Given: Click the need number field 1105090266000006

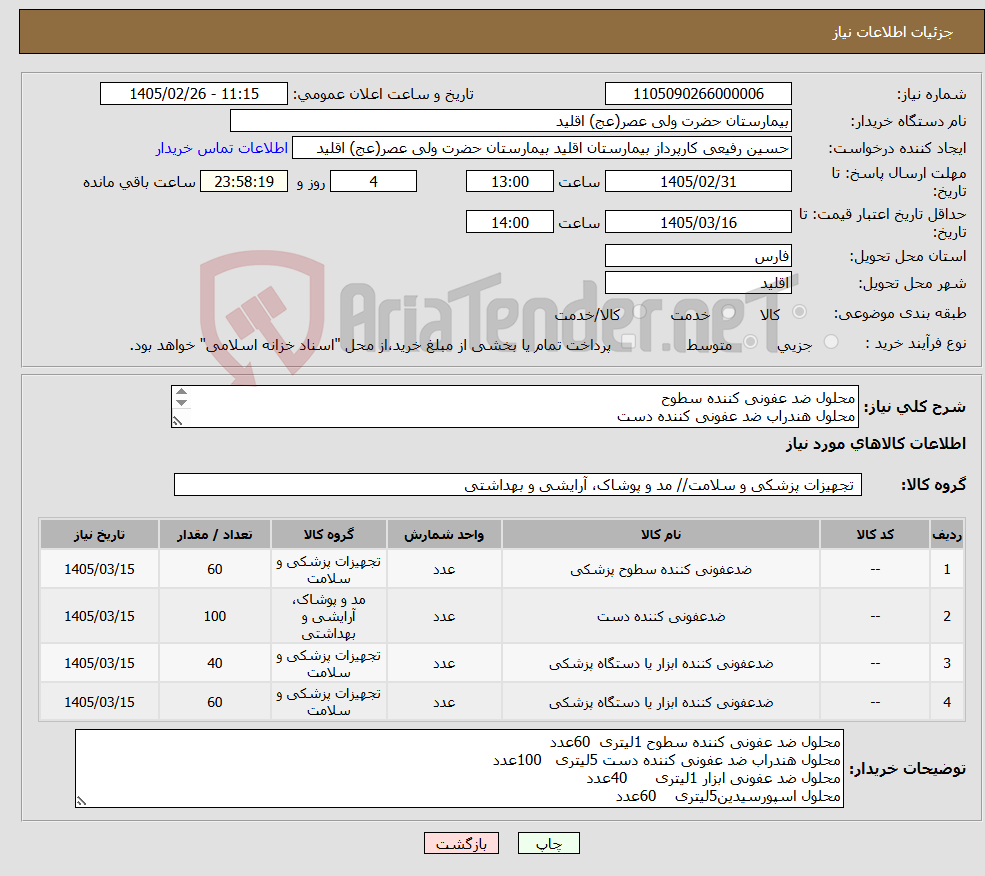Looking at the screenshot, I should click(x=698, y=94).
